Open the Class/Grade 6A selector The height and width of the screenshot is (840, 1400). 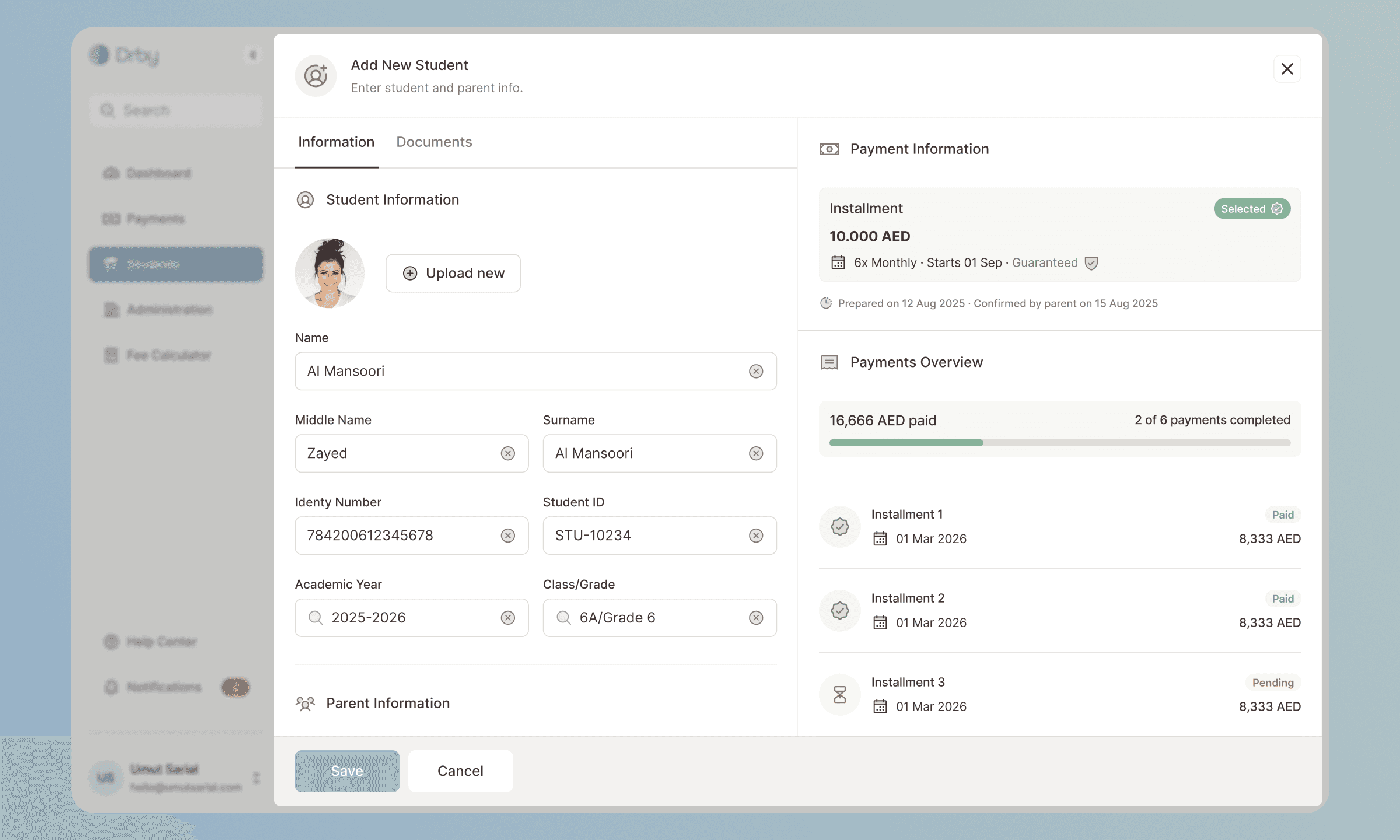[647, 618]
